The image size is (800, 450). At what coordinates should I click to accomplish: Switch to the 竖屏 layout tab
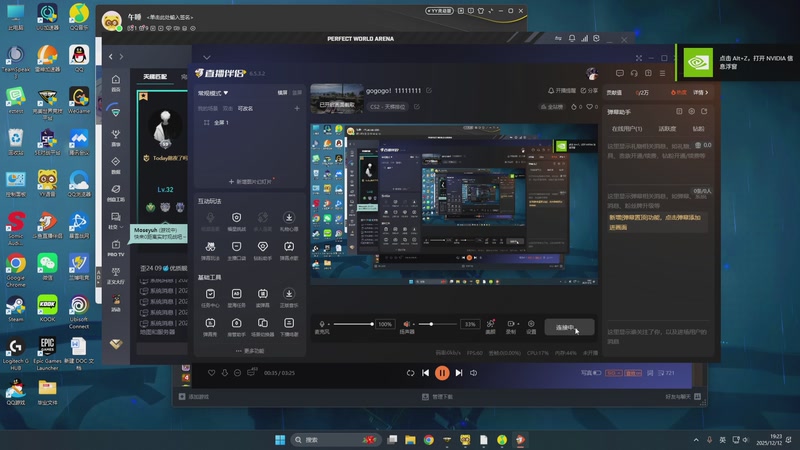[297, 93]
